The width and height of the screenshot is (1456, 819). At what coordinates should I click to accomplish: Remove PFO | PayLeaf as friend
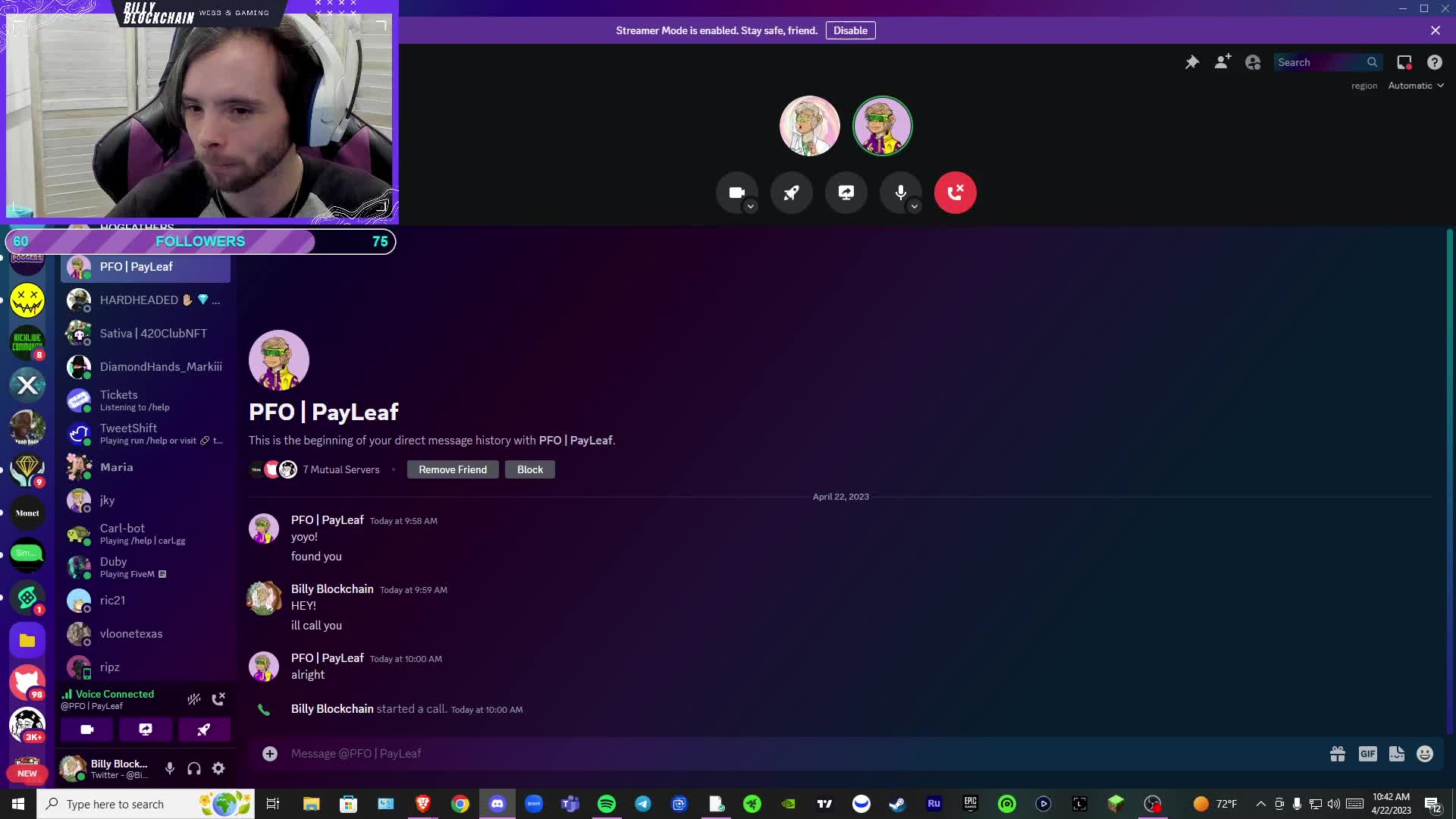(453, 469)
